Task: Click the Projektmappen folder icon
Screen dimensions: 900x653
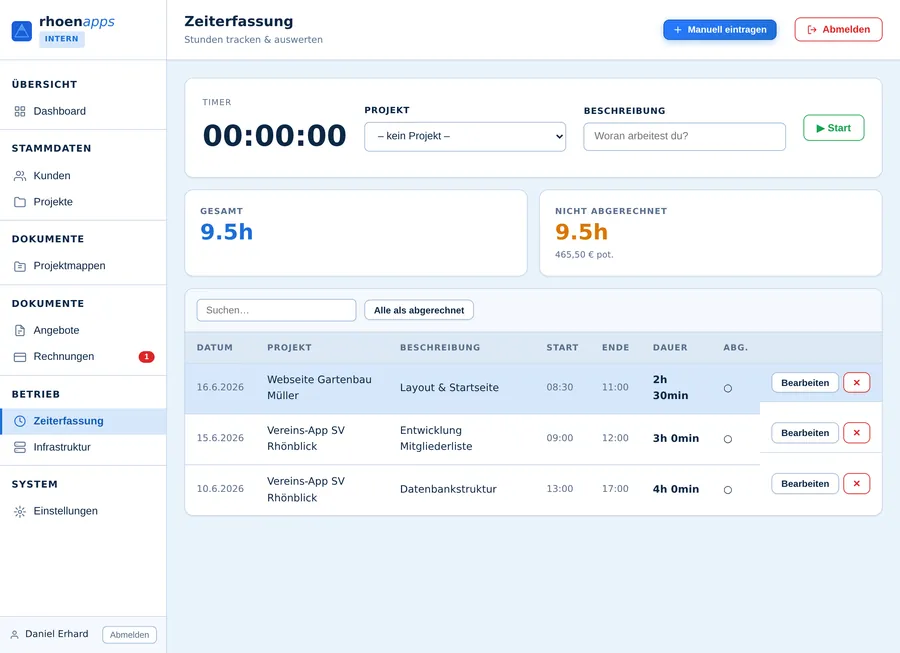Action: [20, 266]
